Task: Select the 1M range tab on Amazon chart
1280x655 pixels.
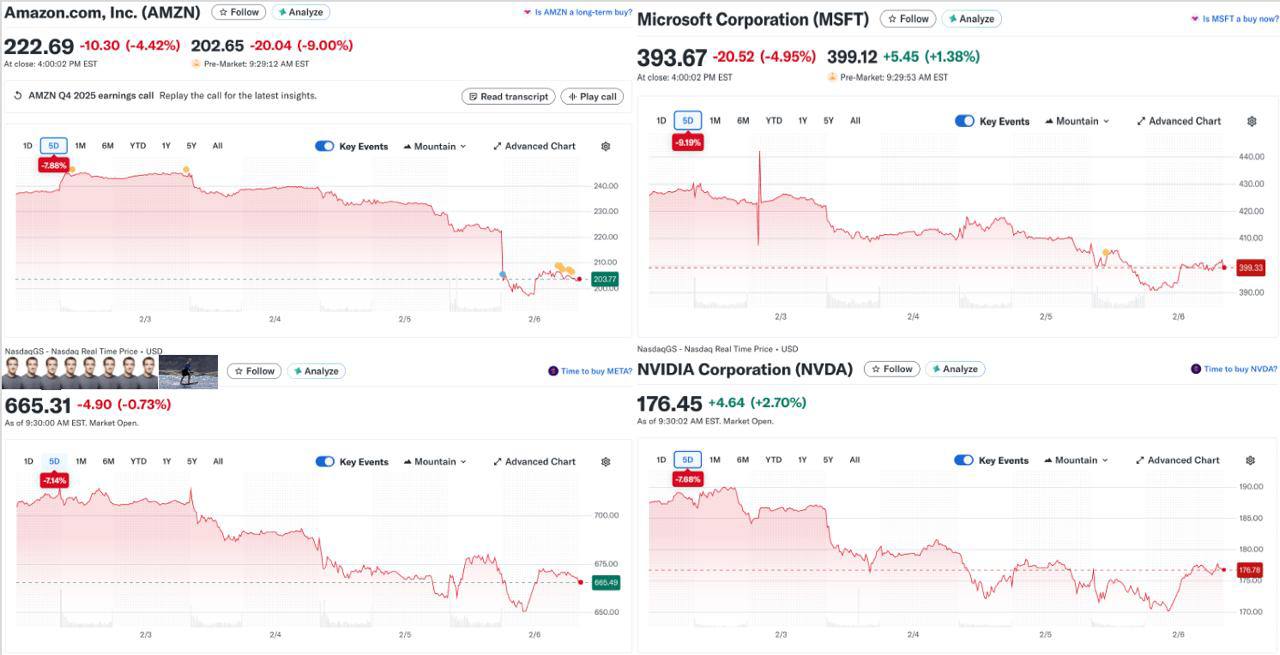Action: pyautogui.click(x=80, y=146)
